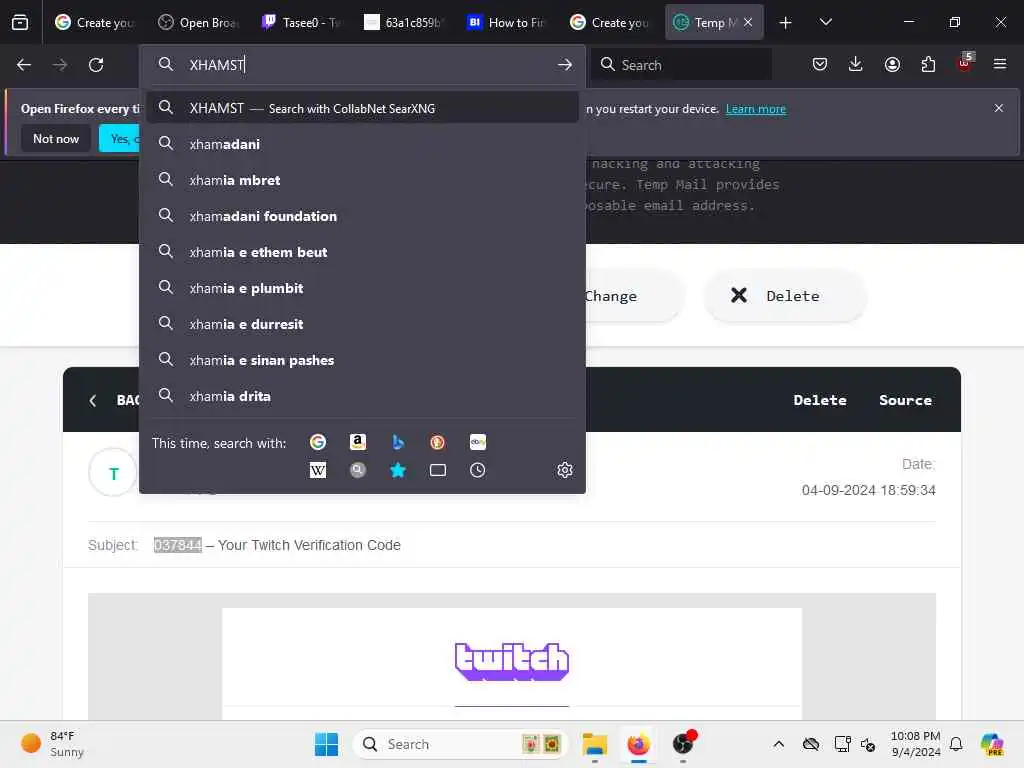The width and height of the screenshot is (1024, 768).
Task: Search this time with Wikipedia
Action: coord(318,470)
